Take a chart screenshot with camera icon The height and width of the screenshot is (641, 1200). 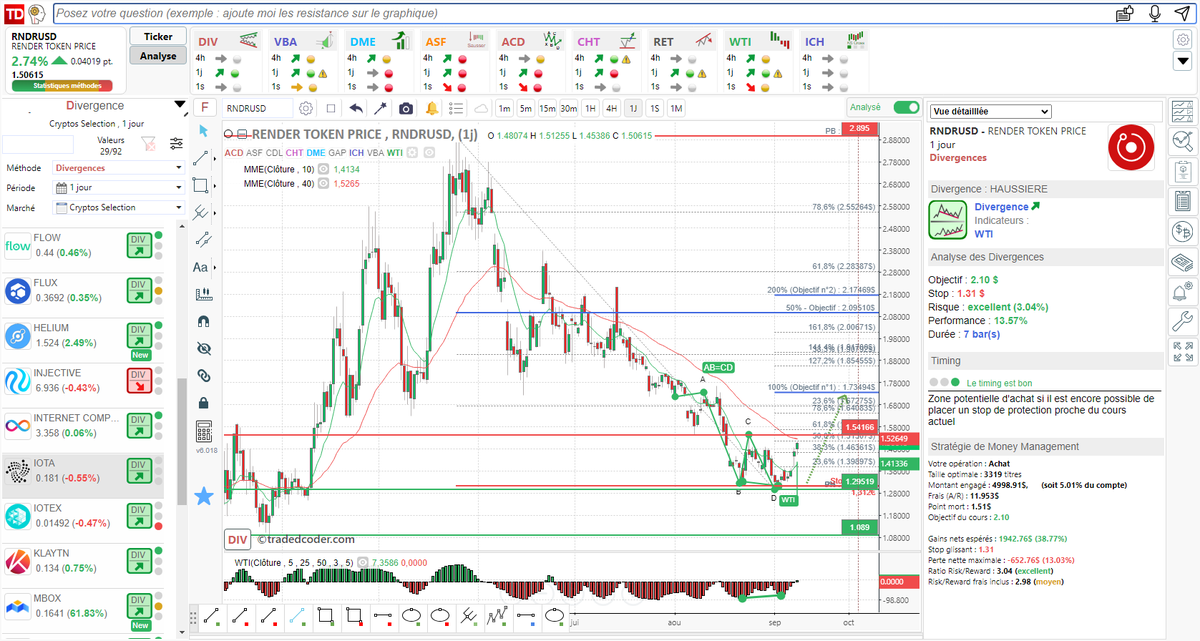pyautogui.click(x=406, y=108)
